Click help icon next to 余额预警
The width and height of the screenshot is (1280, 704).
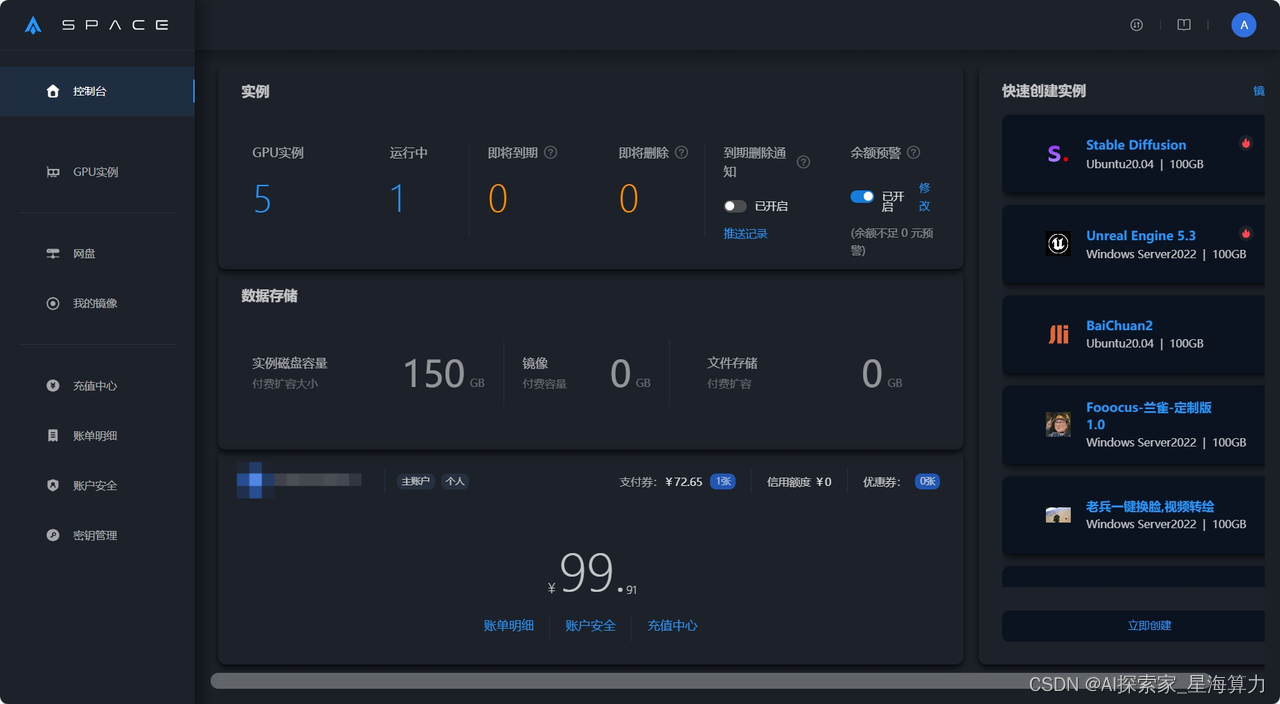point(913,153)
